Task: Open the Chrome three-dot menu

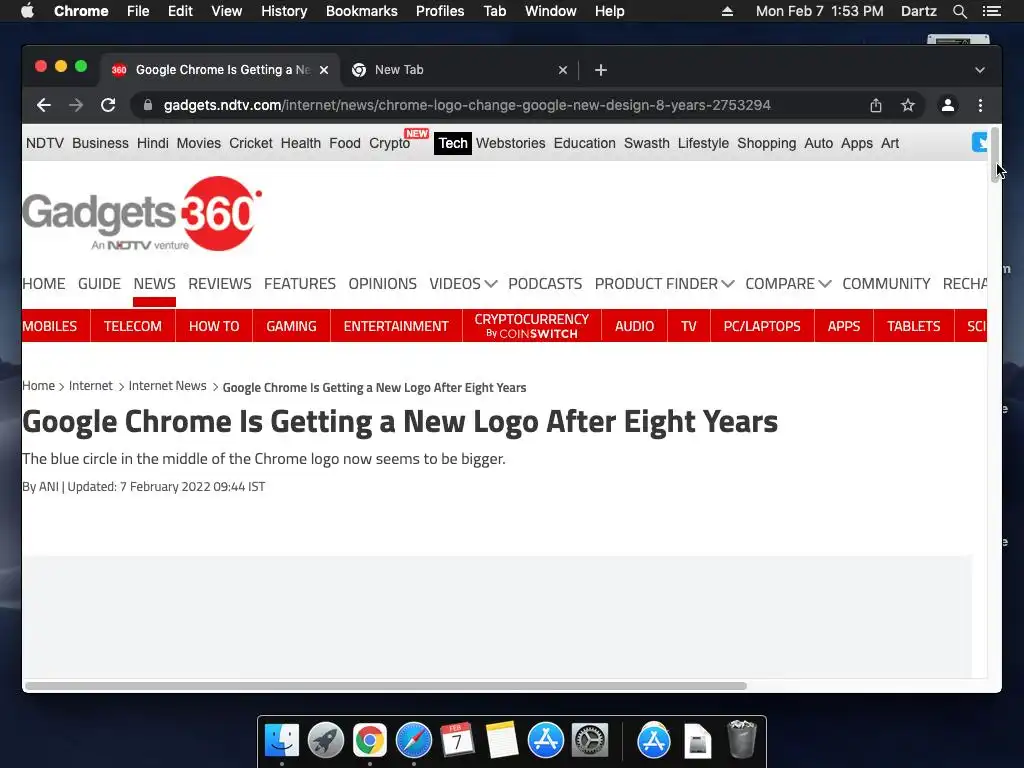Action: tap(980, 105)
